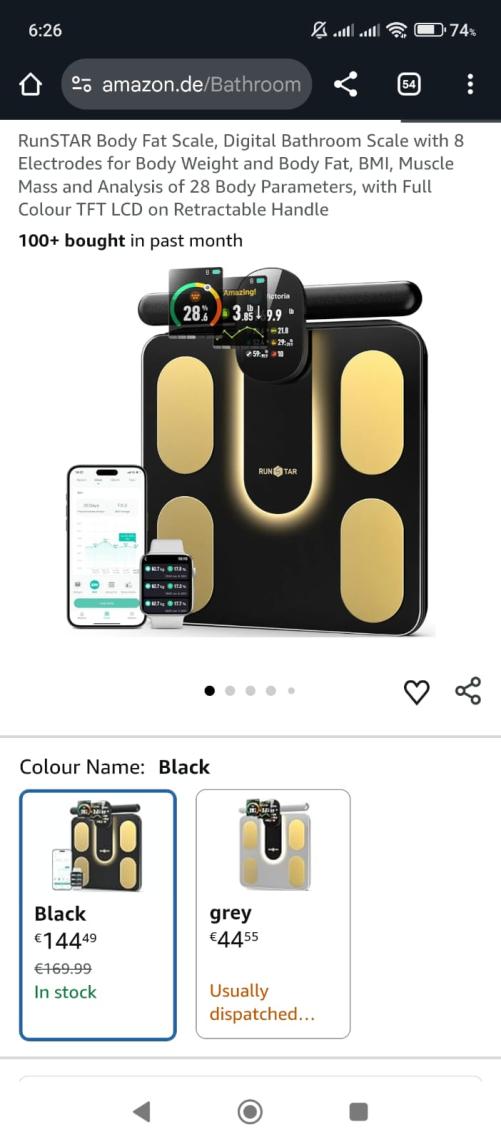Tap 'Usually dispatched…' text to expand
Image resolution: width=501 pixels, height=1142 pixels.
click(262, 1002)
